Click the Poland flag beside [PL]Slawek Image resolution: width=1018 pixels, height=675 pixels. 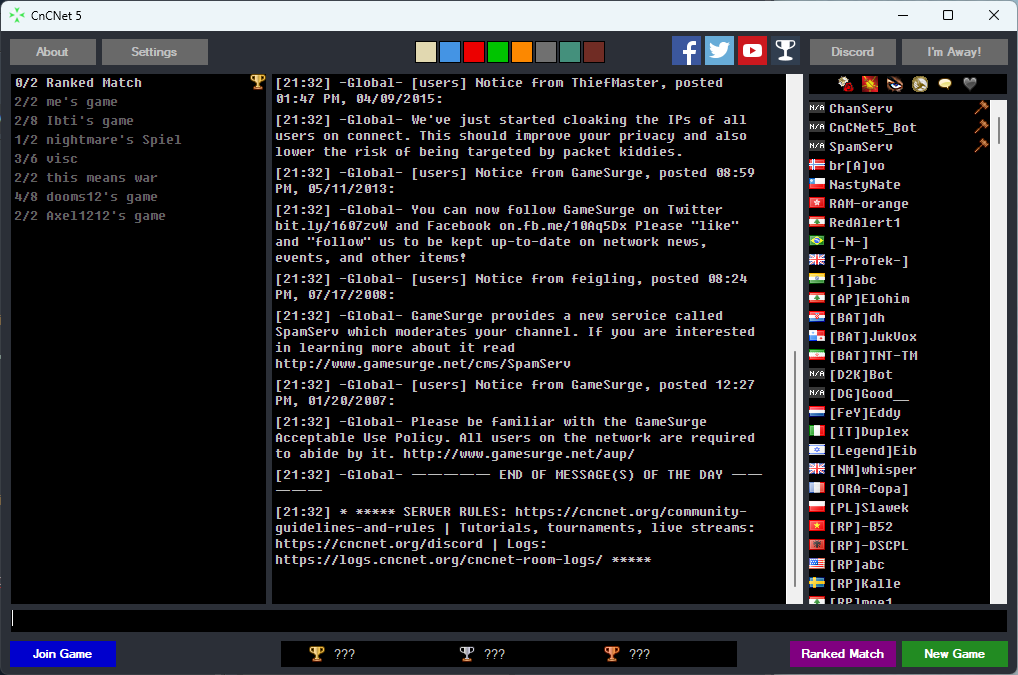(817, 507)
